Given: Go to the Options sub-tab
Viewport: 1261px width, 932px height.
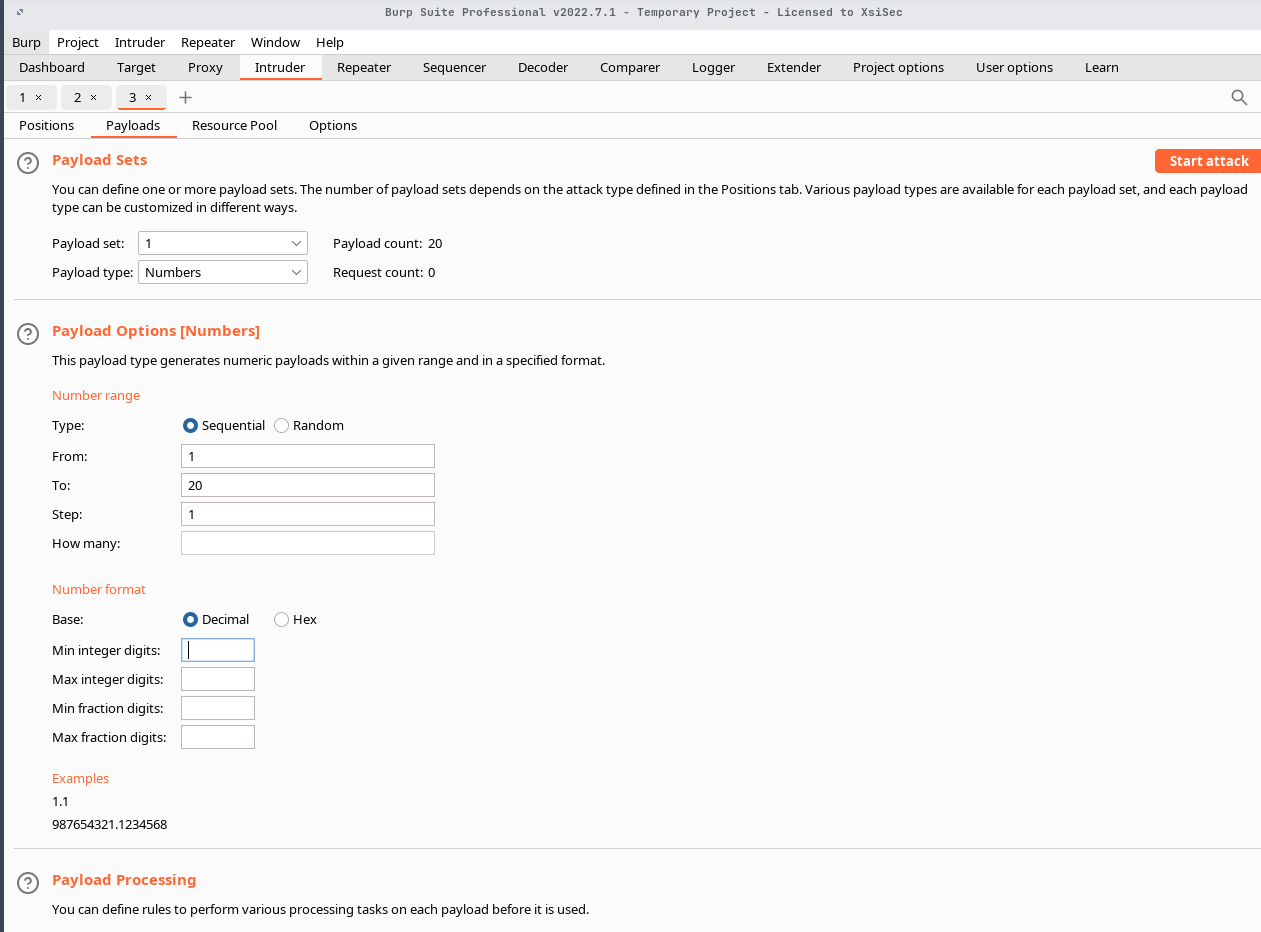Looking at the screenshot, I should coord(333,125).
